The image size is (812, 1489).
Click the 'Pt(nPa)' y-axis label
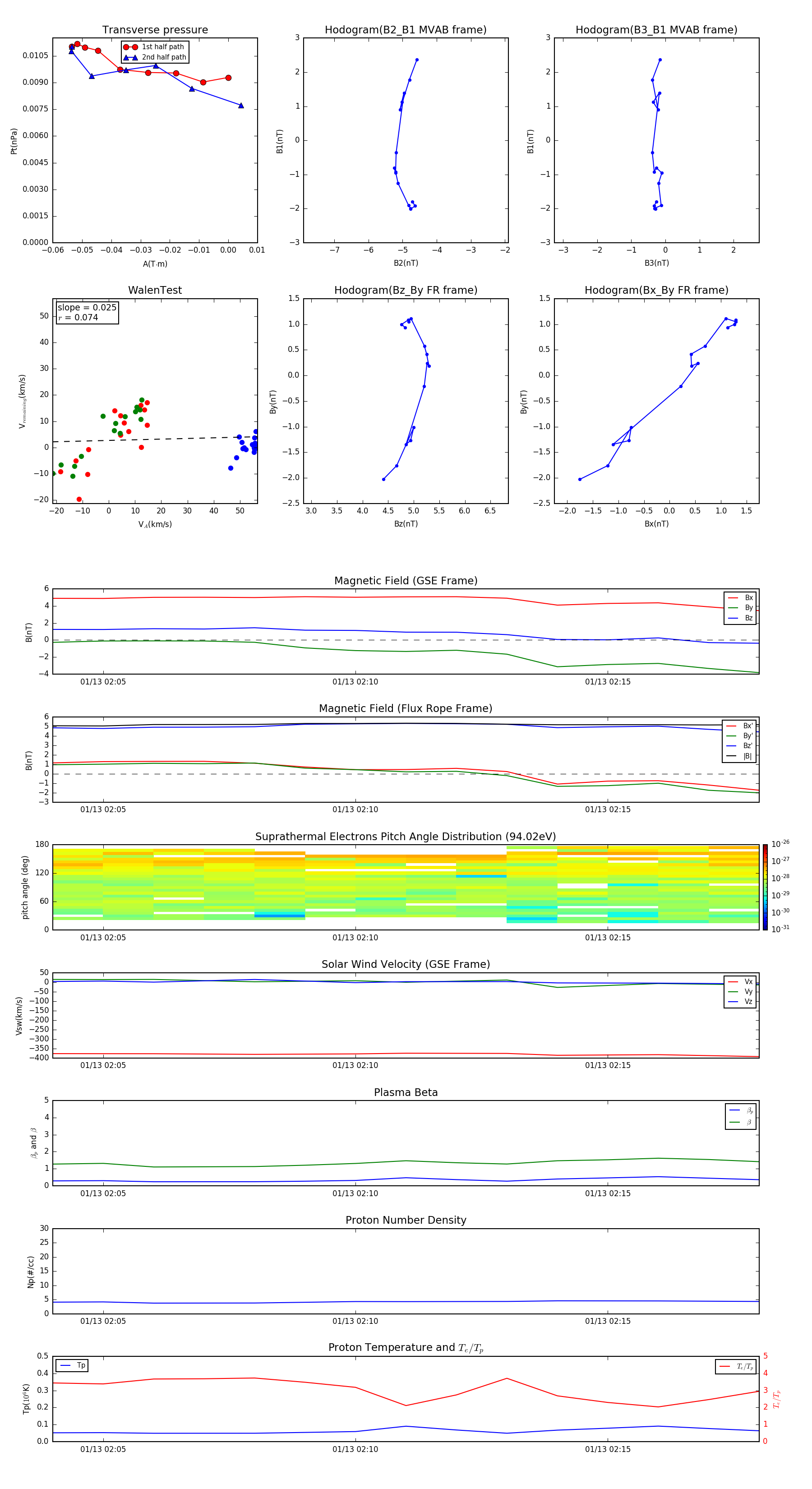(14, 140)
